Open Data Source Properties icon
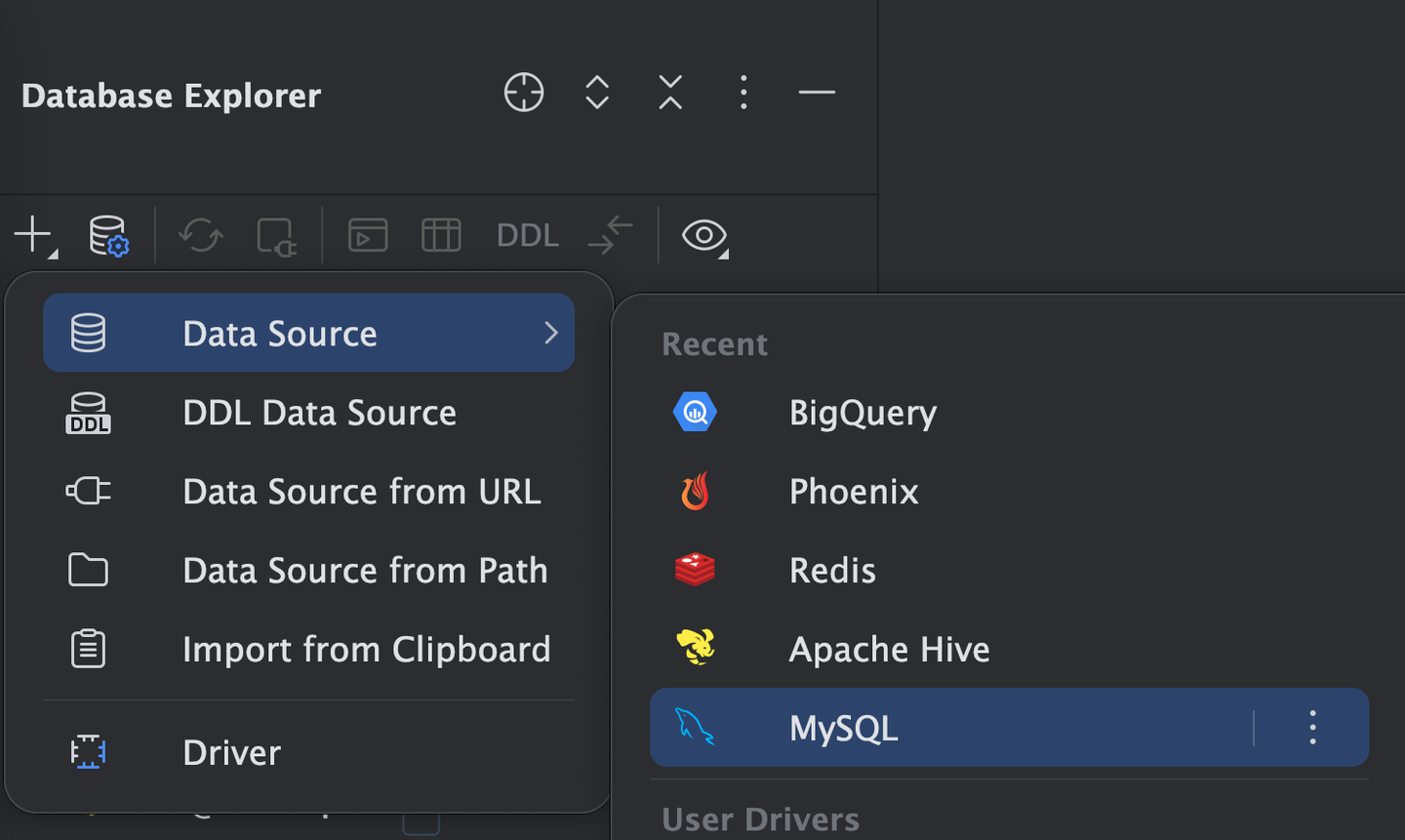The image size is (1405, 840). [108, 235]
